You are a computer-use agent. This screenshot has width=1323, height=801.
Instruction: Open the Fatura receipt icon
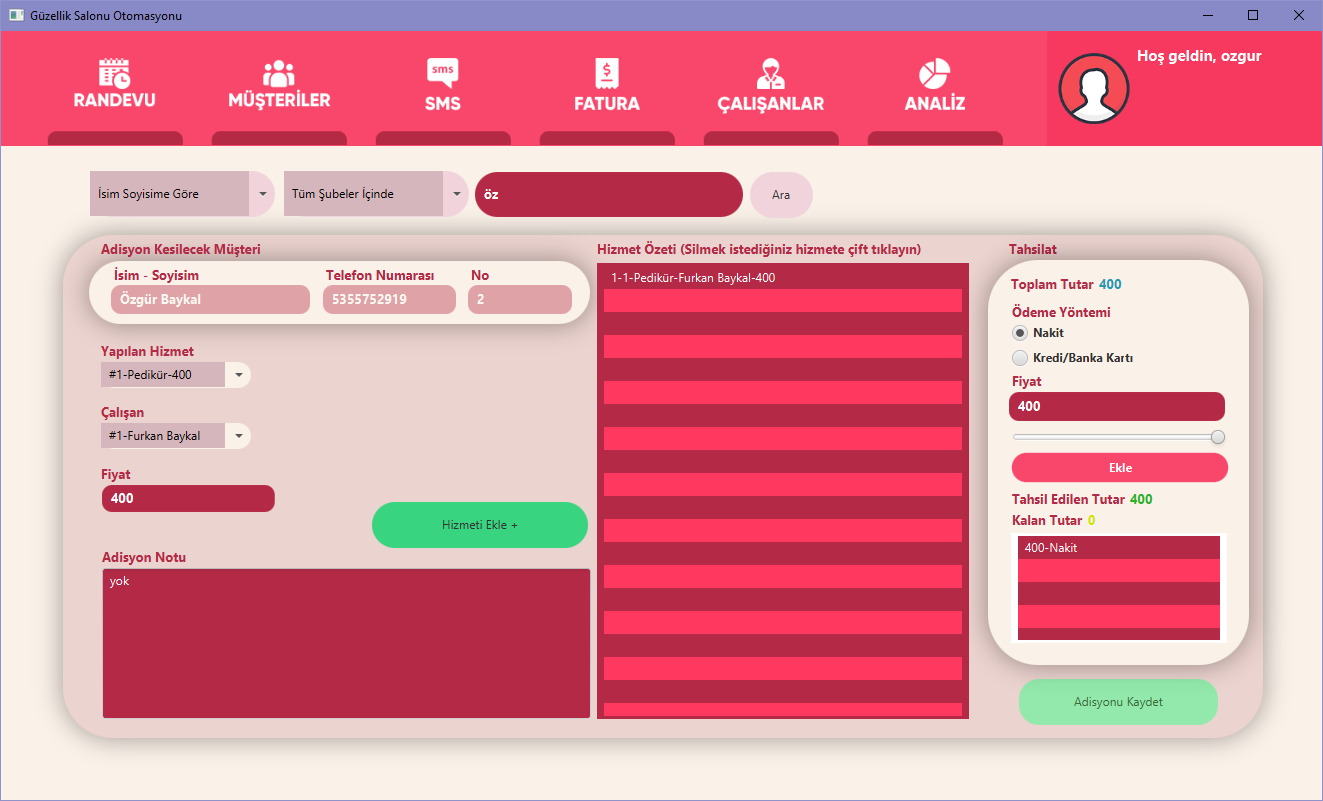click(x=606, y=73)
